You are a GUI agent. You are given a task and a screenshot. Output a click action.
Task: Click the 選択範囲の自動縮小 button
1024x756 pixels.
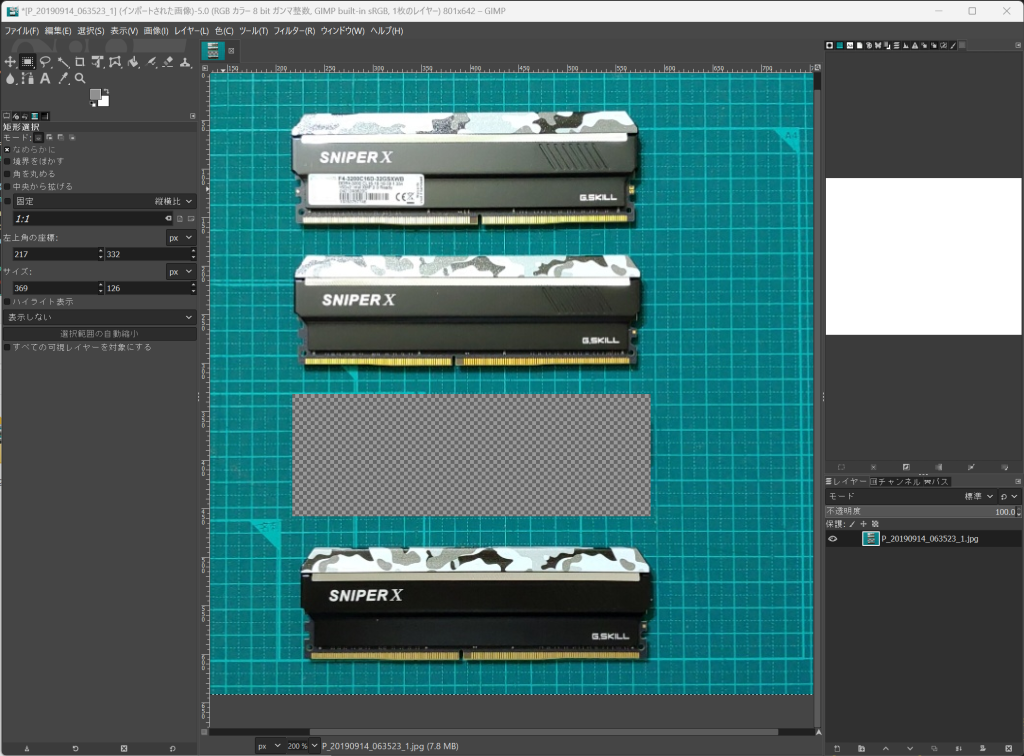[x=99, y=334]
